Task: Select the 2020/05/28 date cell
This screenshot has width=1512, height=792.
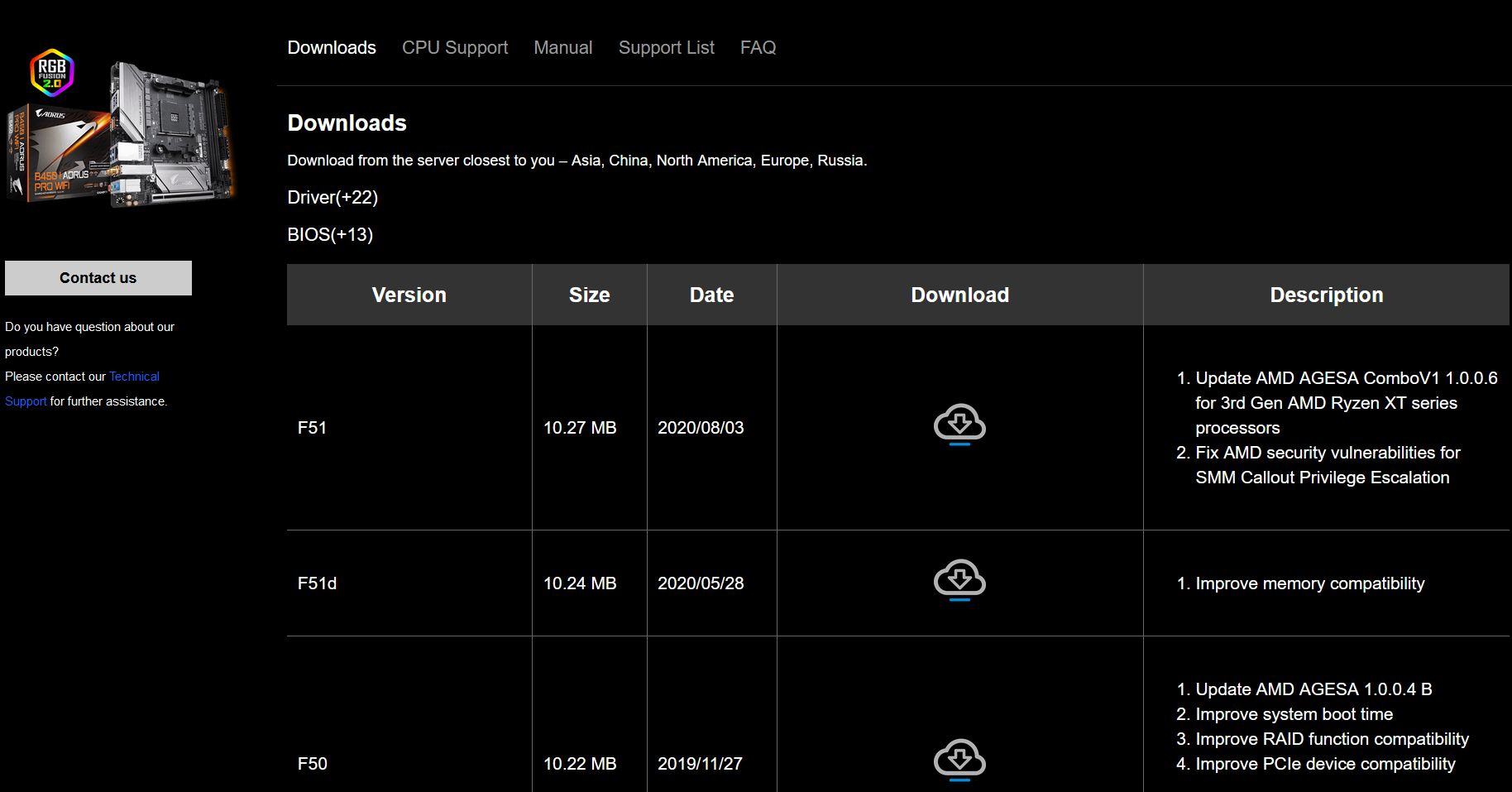Action: point(712,583)
